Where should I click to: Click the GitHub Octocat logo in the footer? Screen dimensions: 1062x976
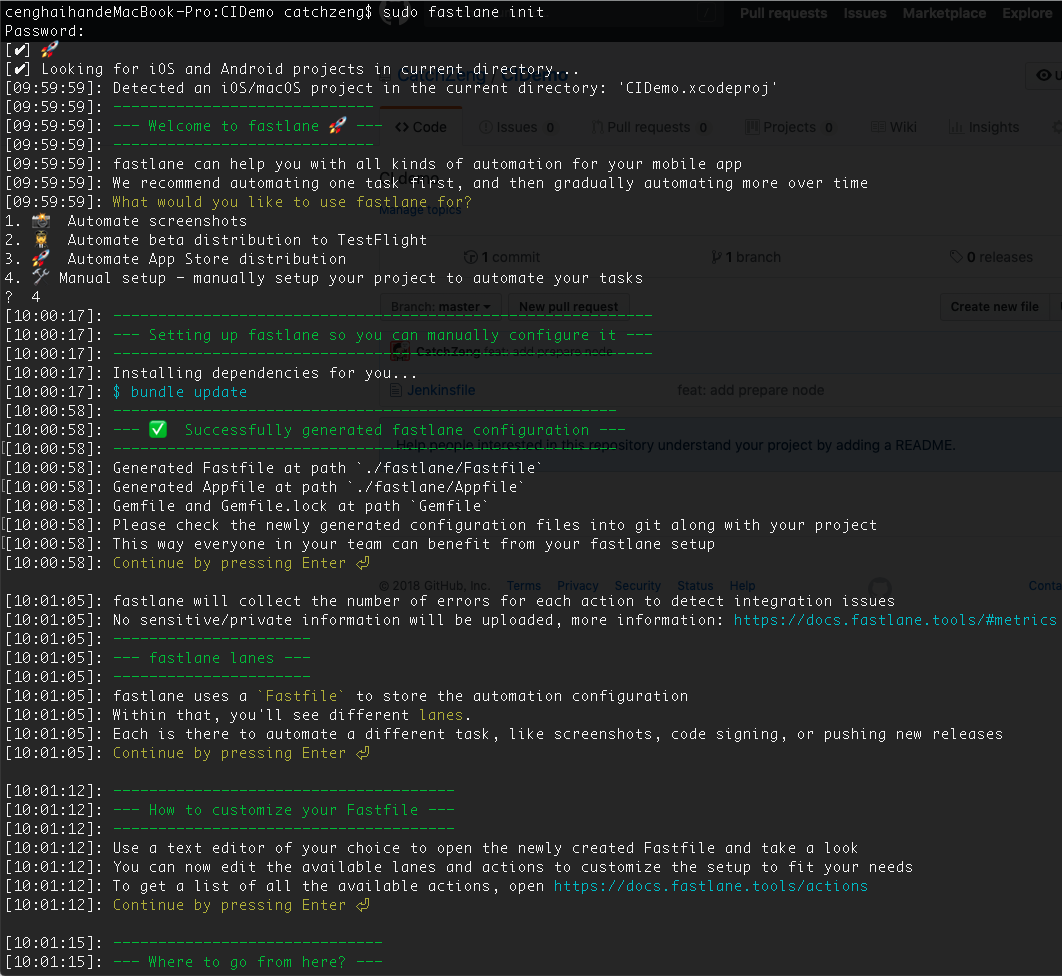[x=880, y=587]
